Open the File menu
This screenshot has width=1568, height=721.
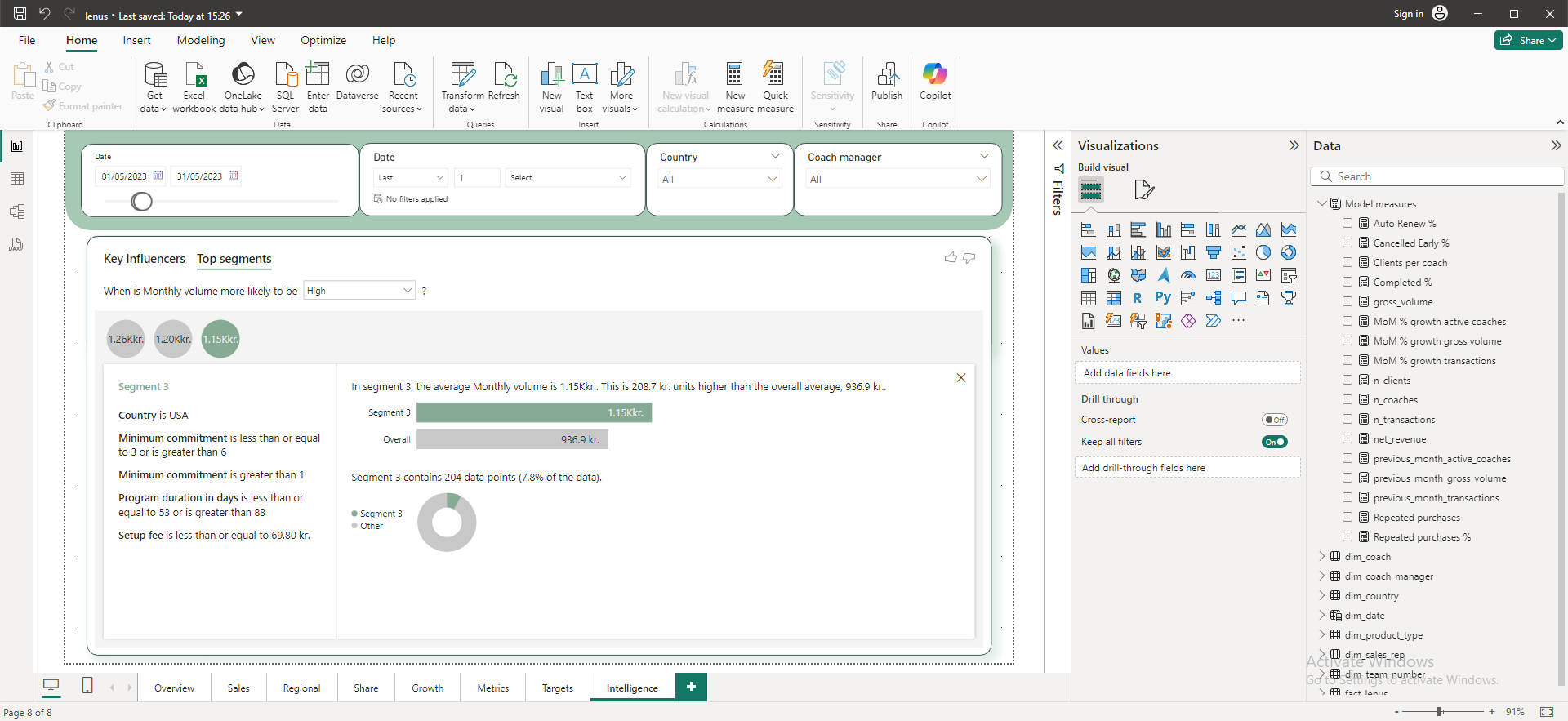click(27, 40)
